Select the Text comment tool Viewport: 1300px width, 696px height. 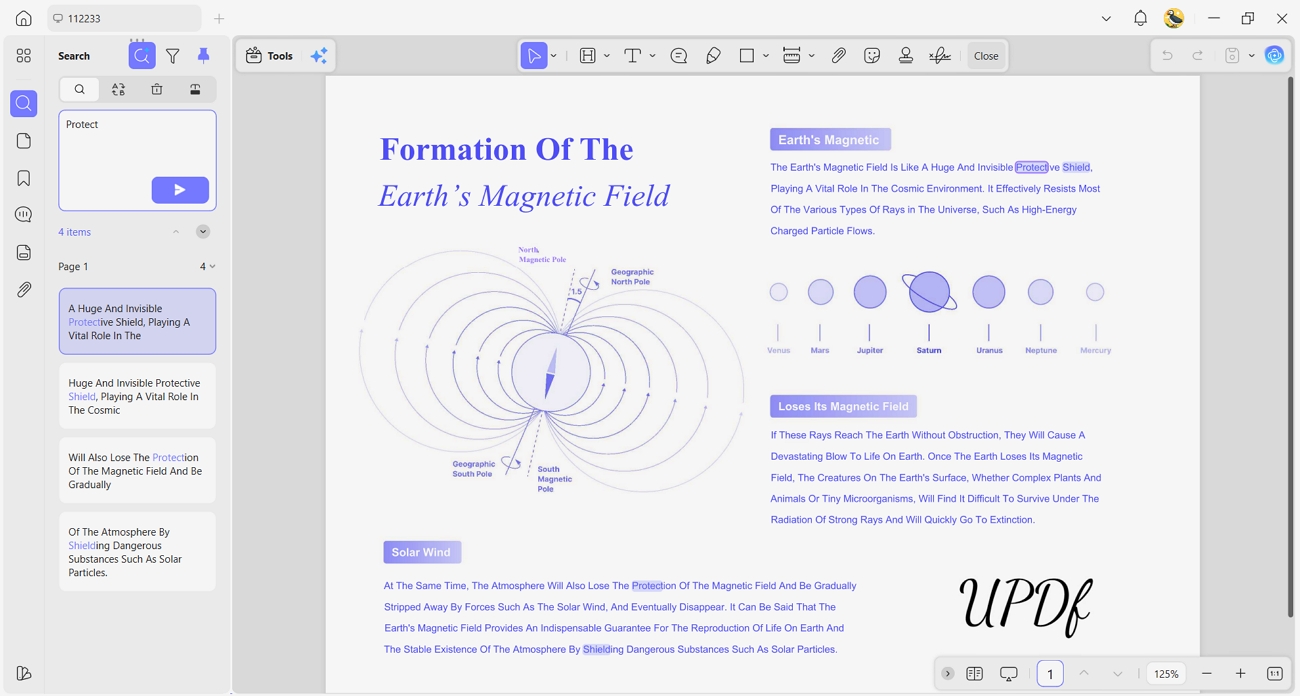pos(633,56)
